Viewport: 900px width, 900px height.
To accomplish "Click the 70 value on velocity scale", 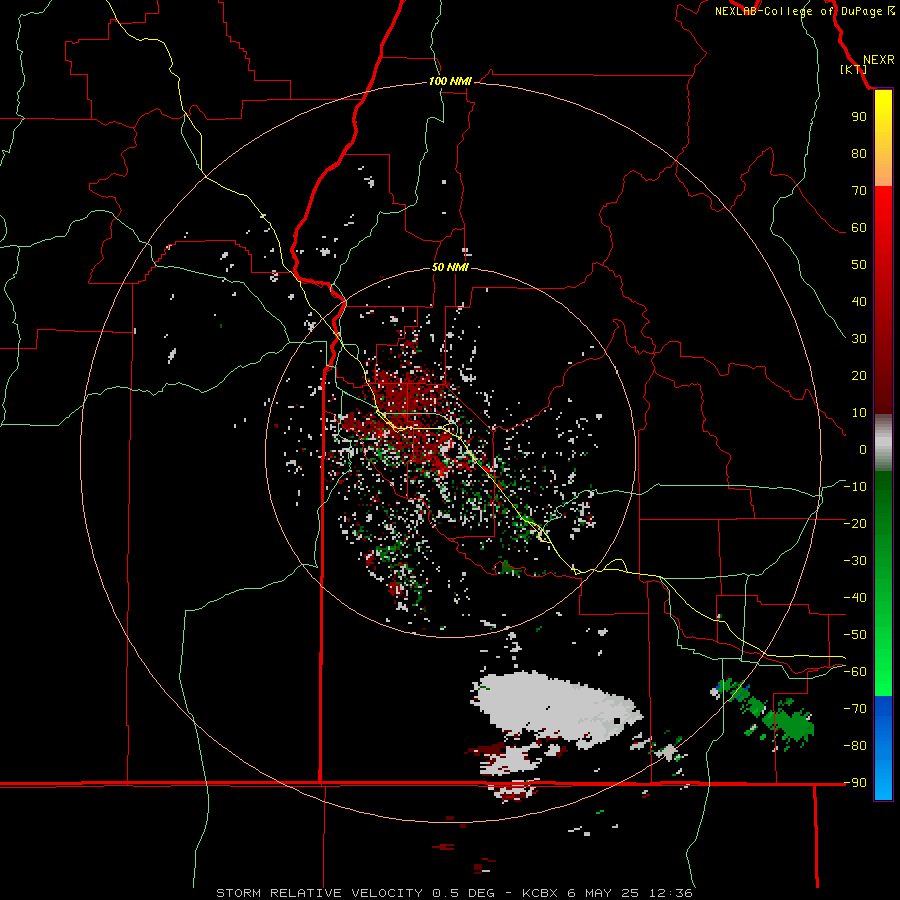I will click(x=859, y=191).
